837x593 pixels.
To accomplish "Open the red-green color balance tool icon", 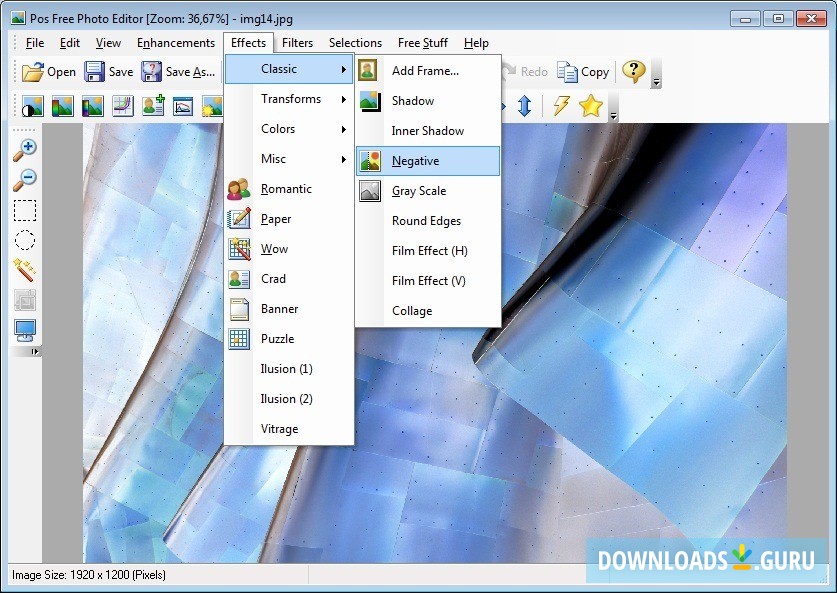I will [x=62, y=106].
